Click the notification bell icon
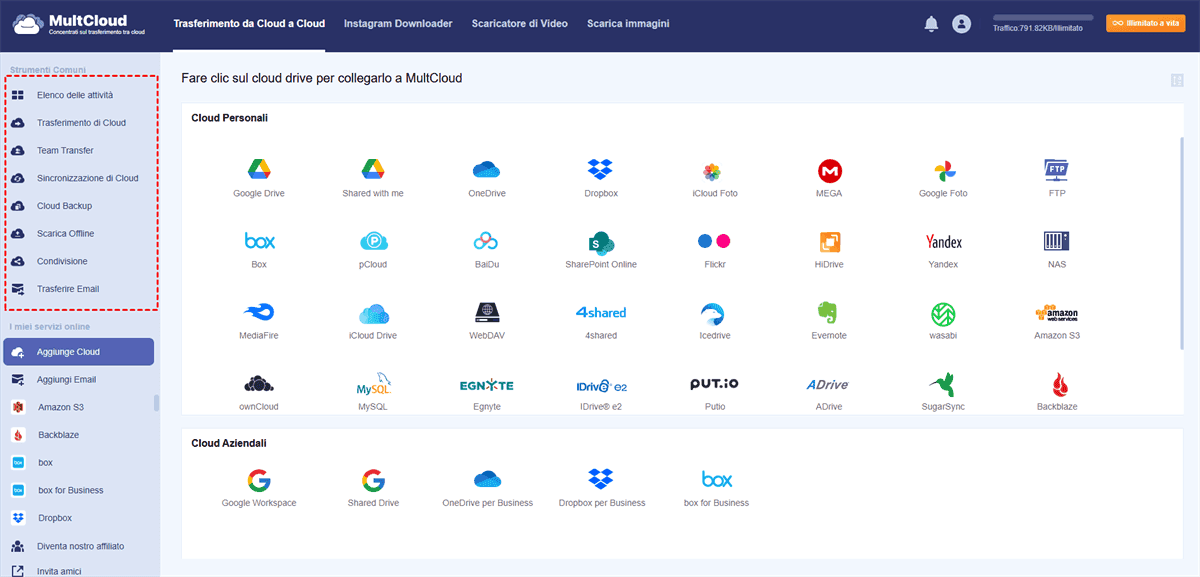Viewport: 1200px width, 577px height. [x=931, y=24]
